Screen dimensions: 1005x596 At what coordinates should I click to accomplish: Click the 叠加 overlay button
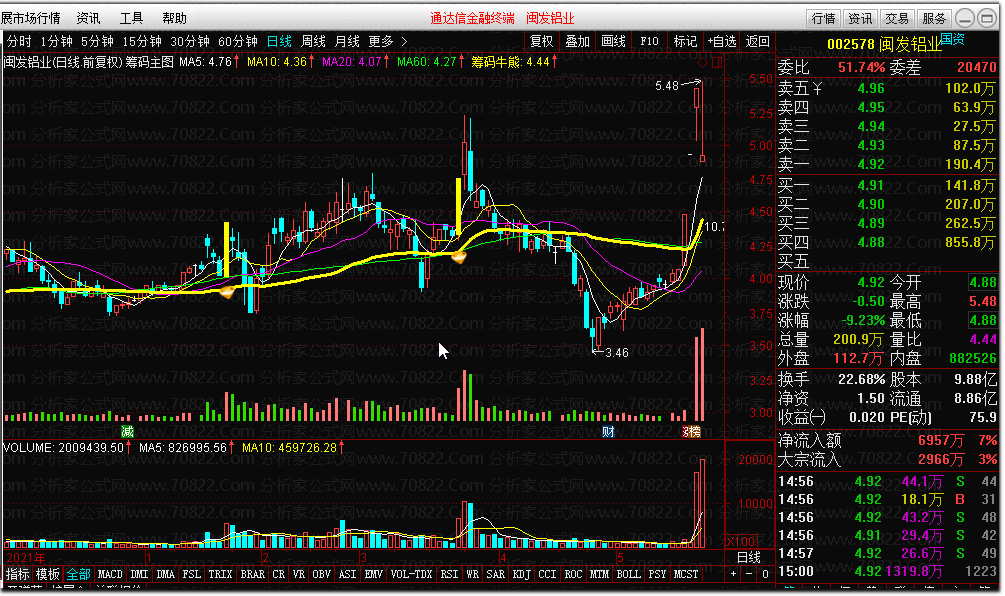(x=577, y=42)
